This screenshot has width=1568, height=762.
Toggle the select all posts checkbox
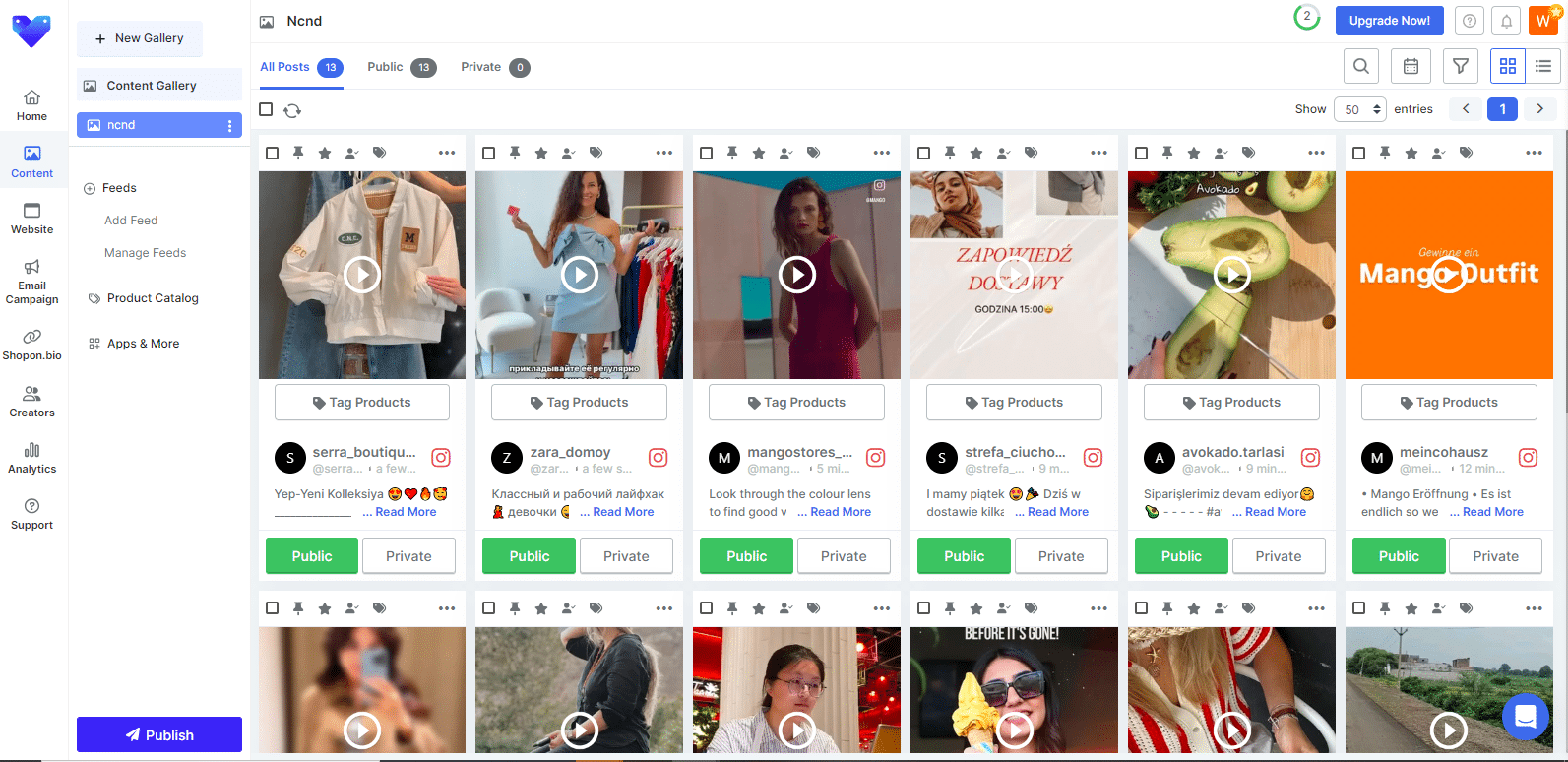point(266,109)
